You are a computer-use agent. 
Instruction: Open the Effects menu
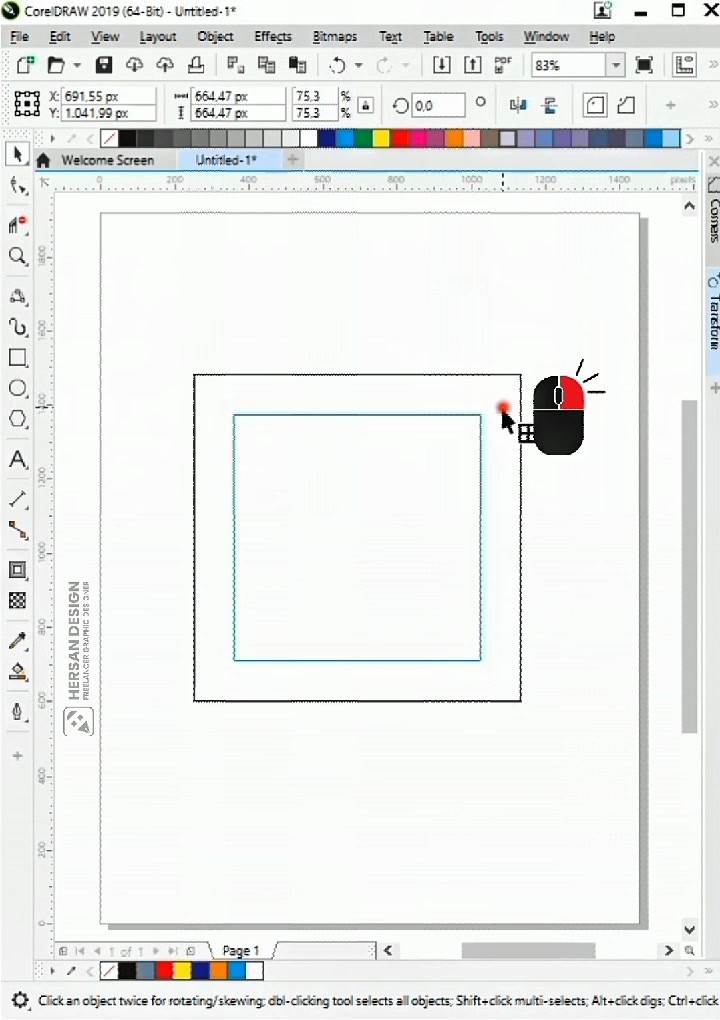(273, 37)
